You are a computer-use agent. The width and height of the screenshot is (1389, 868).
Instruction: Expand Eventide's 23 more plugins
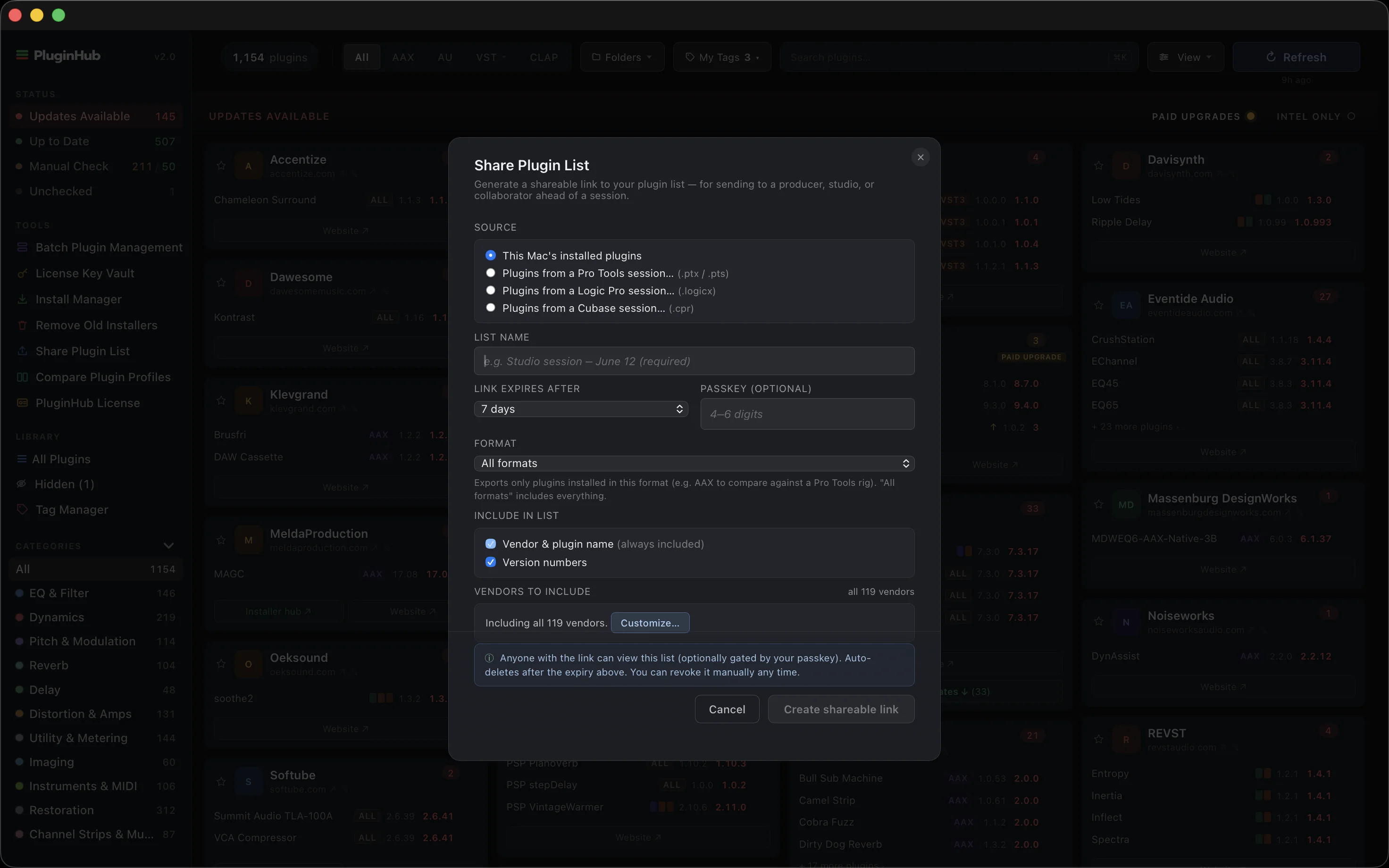click(x=1135, y=426)
